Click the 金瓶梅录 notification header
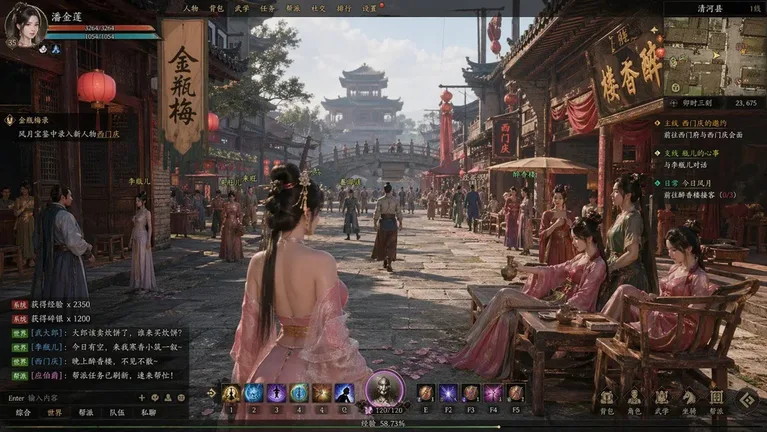The height and width of the screenshot is (432, 767). 33,120
